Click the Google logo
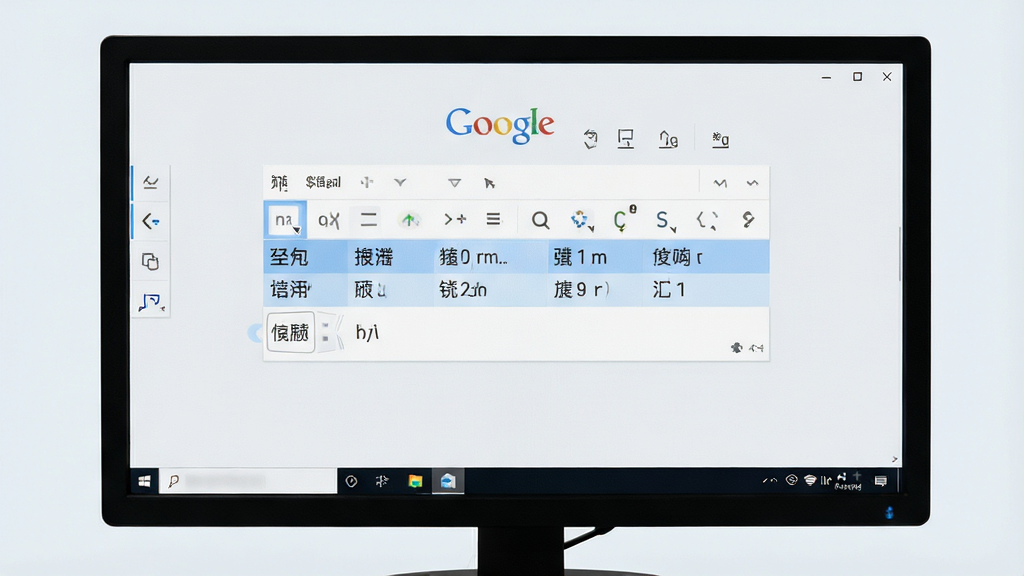 [500, 124]
